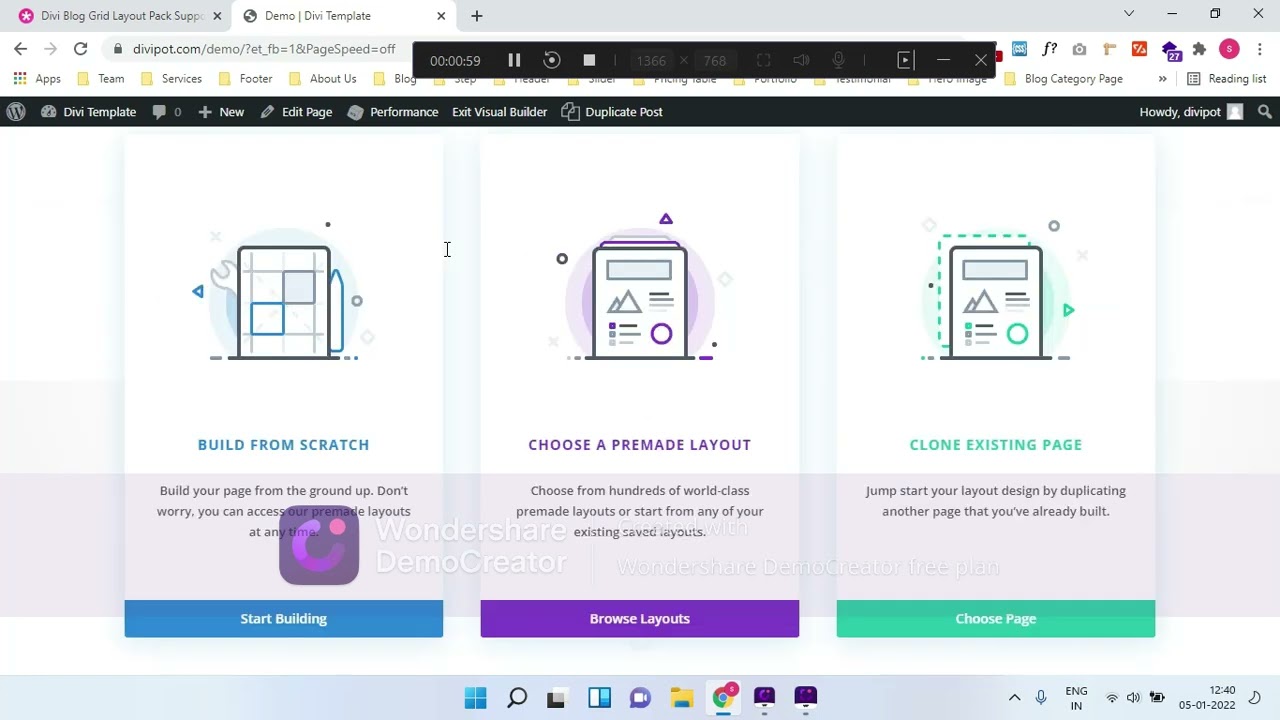This screenshot has height=720, width=1280.
Task: Open the comments bubble showing 0
Action: 167,112
